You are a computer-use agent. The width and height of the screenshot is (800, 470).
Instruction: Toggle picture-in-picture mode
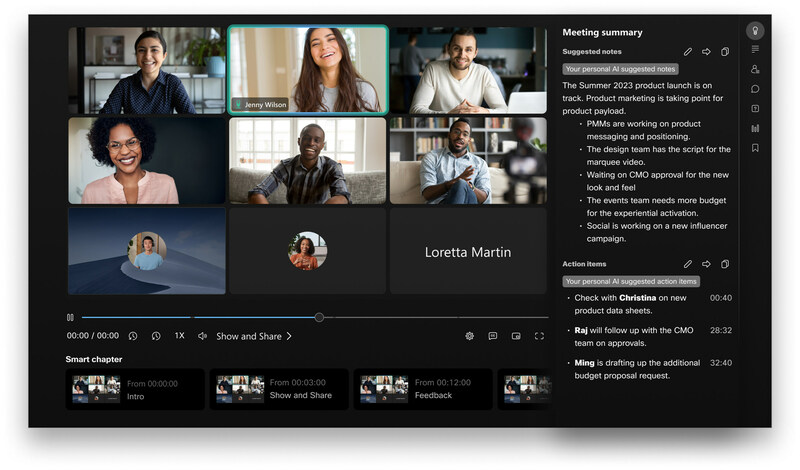(x=516, y=336)
